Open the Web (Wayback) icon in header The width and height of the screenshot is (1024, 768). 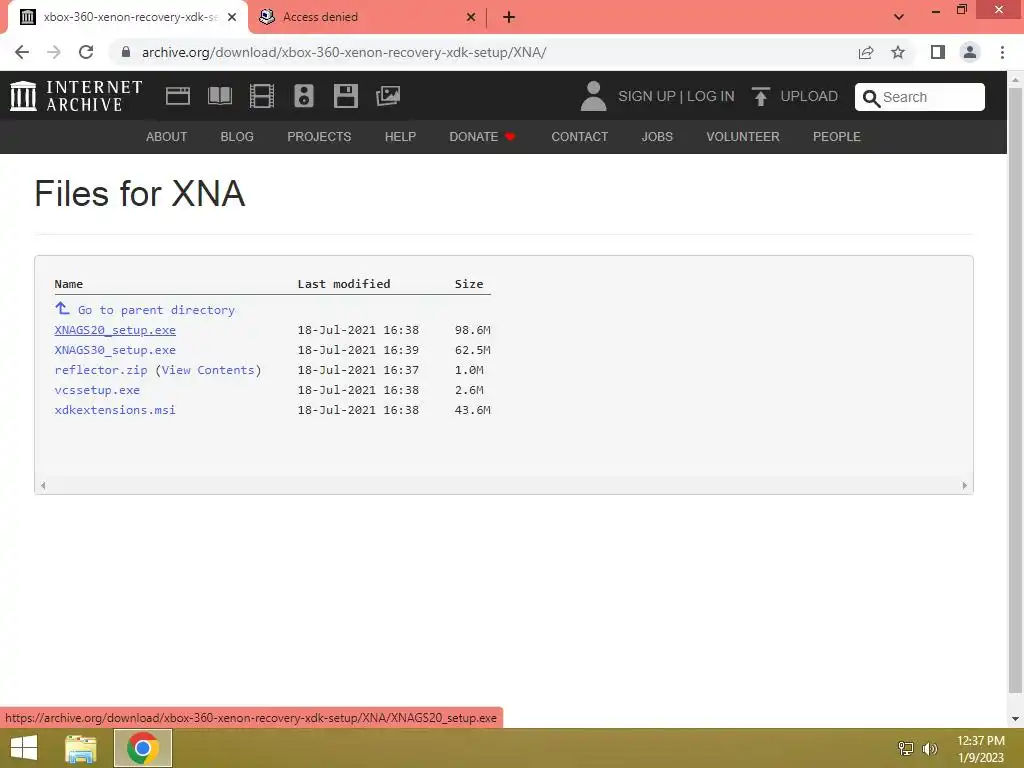178,96
